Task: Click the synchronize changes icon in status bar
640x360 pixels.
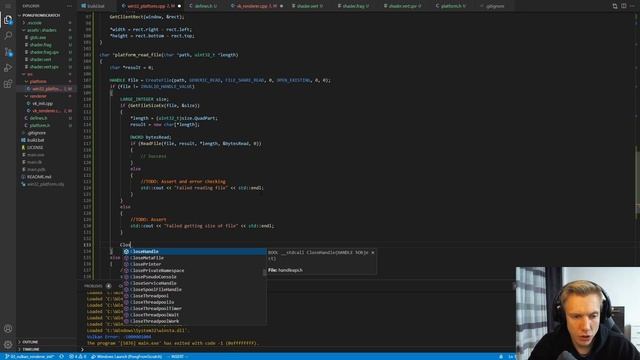Action: tap(62, 357)
